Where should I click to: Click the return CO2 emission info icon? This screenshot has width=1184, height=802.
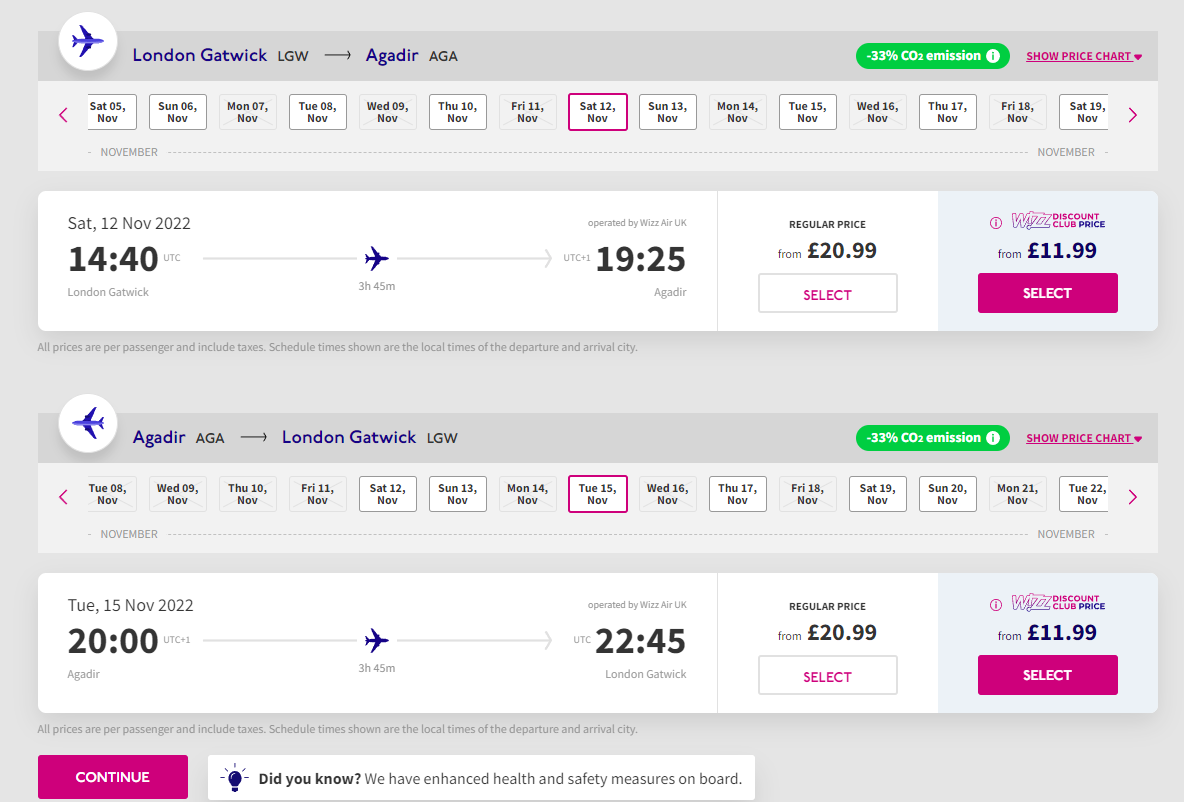tap(993, 438)
